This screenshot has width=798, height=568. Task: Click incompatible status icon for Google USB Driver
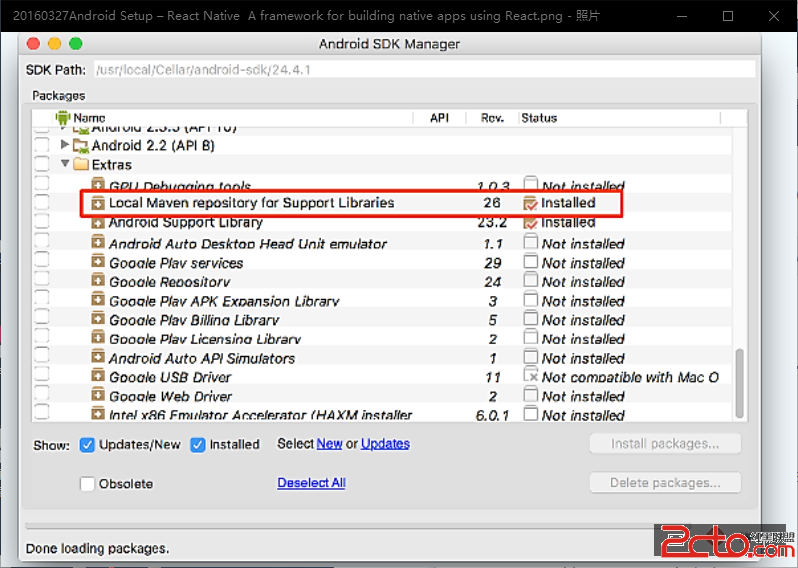(x=531, y=375)
